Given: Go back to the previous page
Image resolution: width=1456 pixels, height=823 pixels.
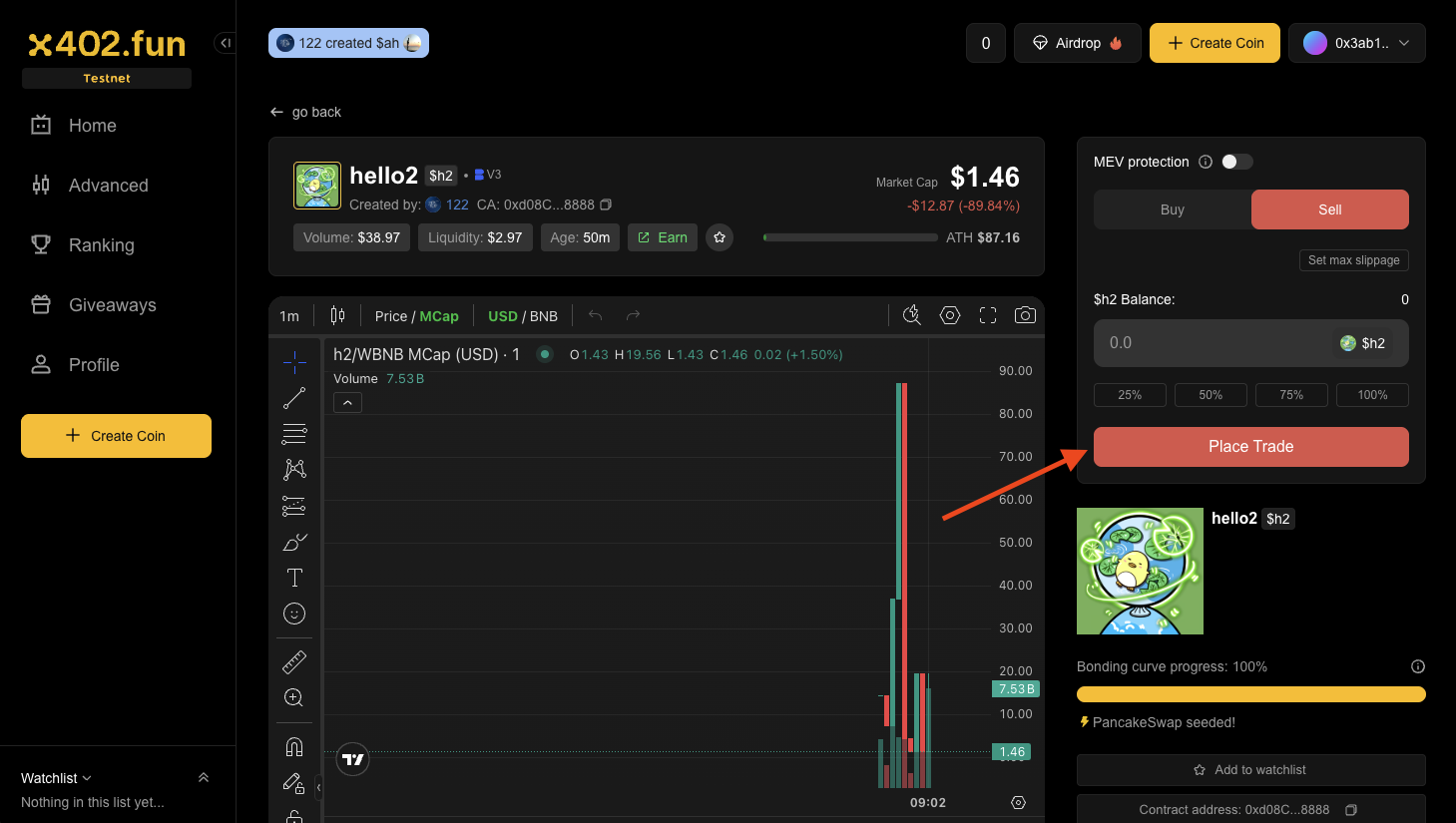Looking at the screenshot, I should pyautogui.click(x=305, y=112).
